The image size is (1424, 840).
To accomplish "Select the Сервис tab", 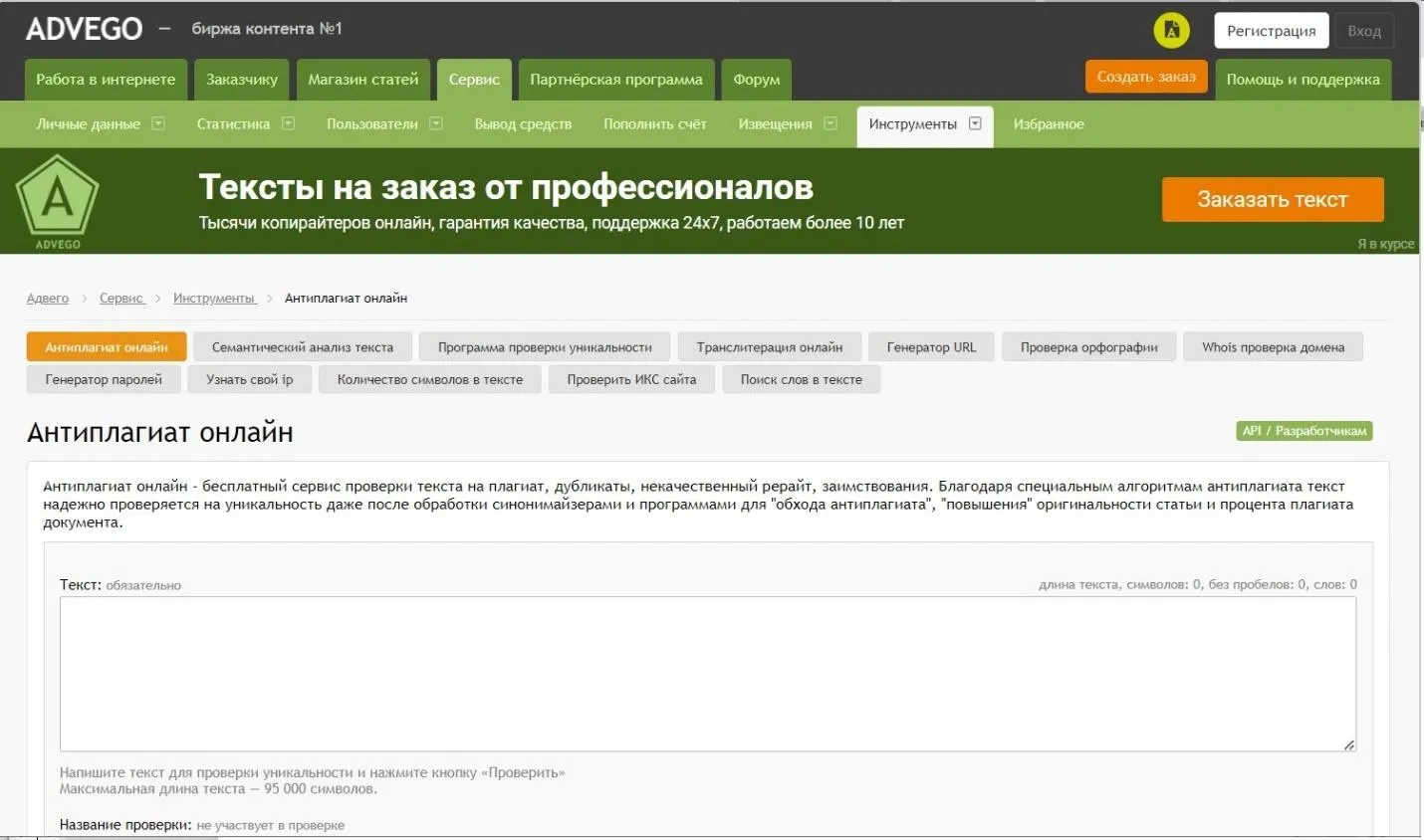I will (474, 80).
